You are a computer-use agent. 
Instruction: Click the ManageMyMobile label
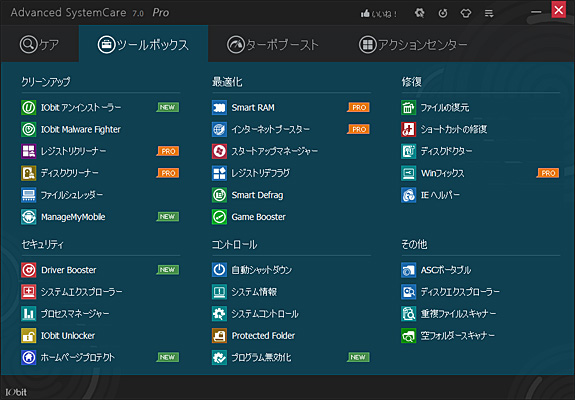click(73, 217)
